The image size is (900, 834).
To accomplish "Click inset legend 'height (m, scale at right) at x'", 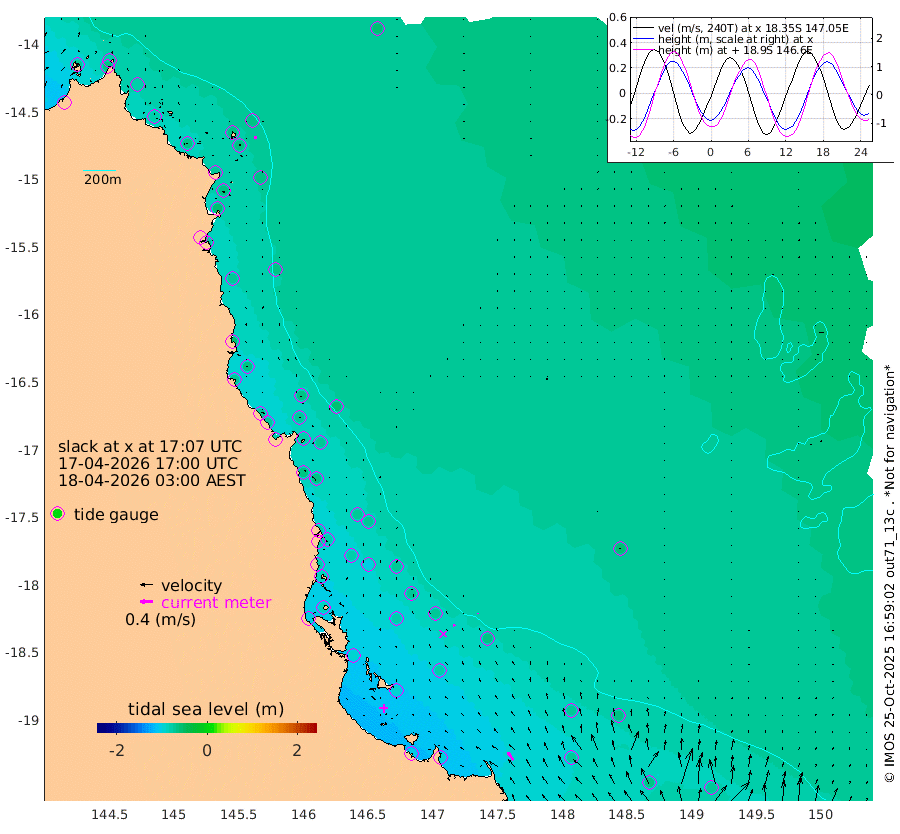I will pos(735,39).
